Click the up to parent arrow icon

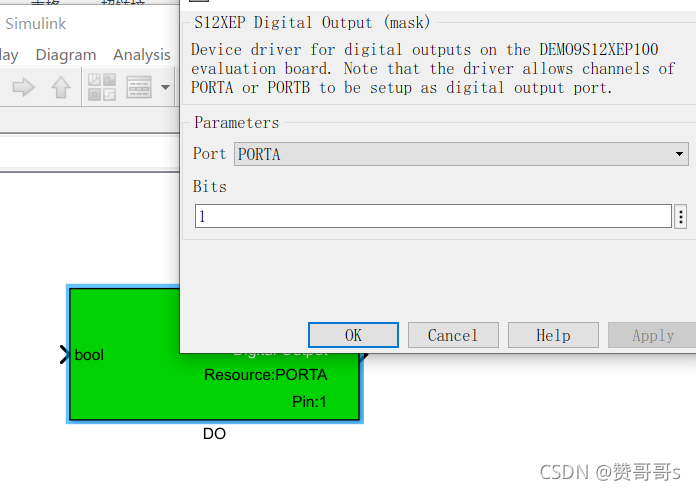tap(61, 87)
